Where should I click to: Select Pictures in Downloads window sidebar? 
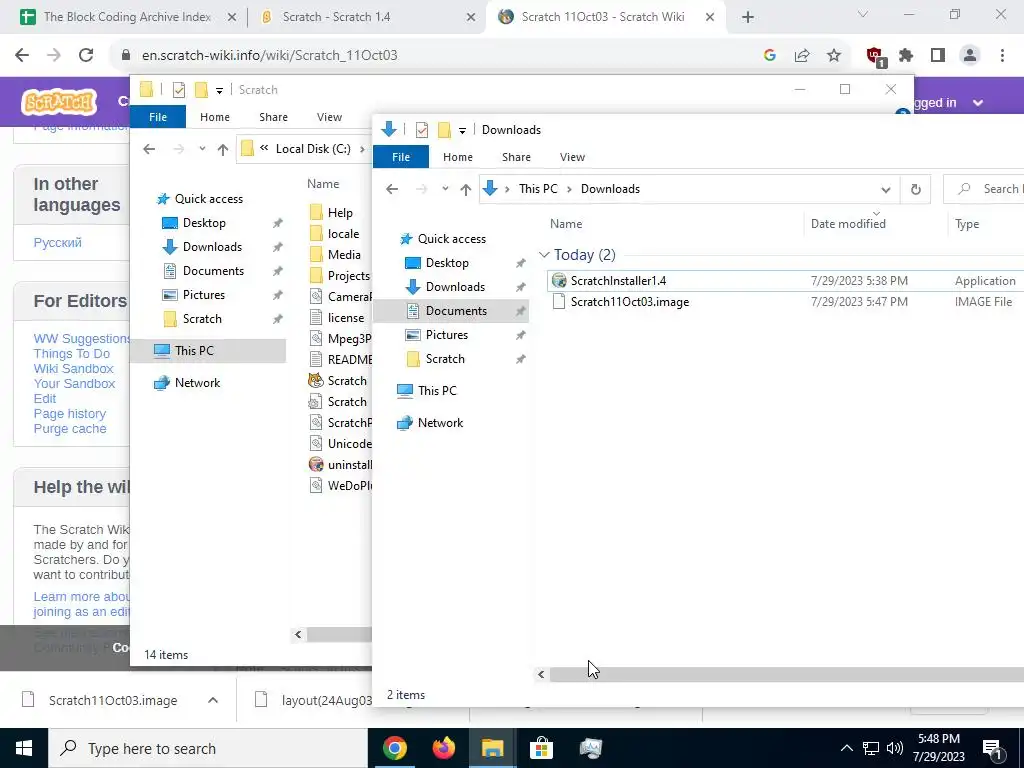point(447,335)
